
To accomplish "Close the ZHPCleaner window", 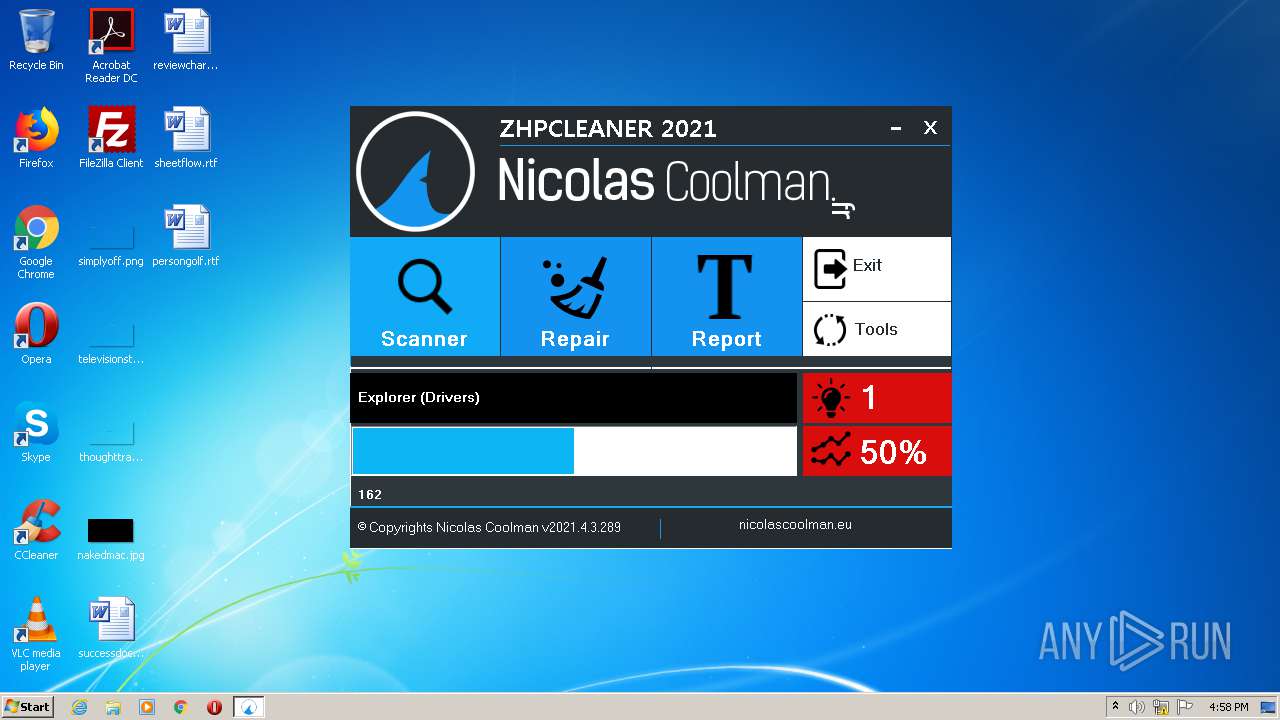I will [x=930, y=128].
